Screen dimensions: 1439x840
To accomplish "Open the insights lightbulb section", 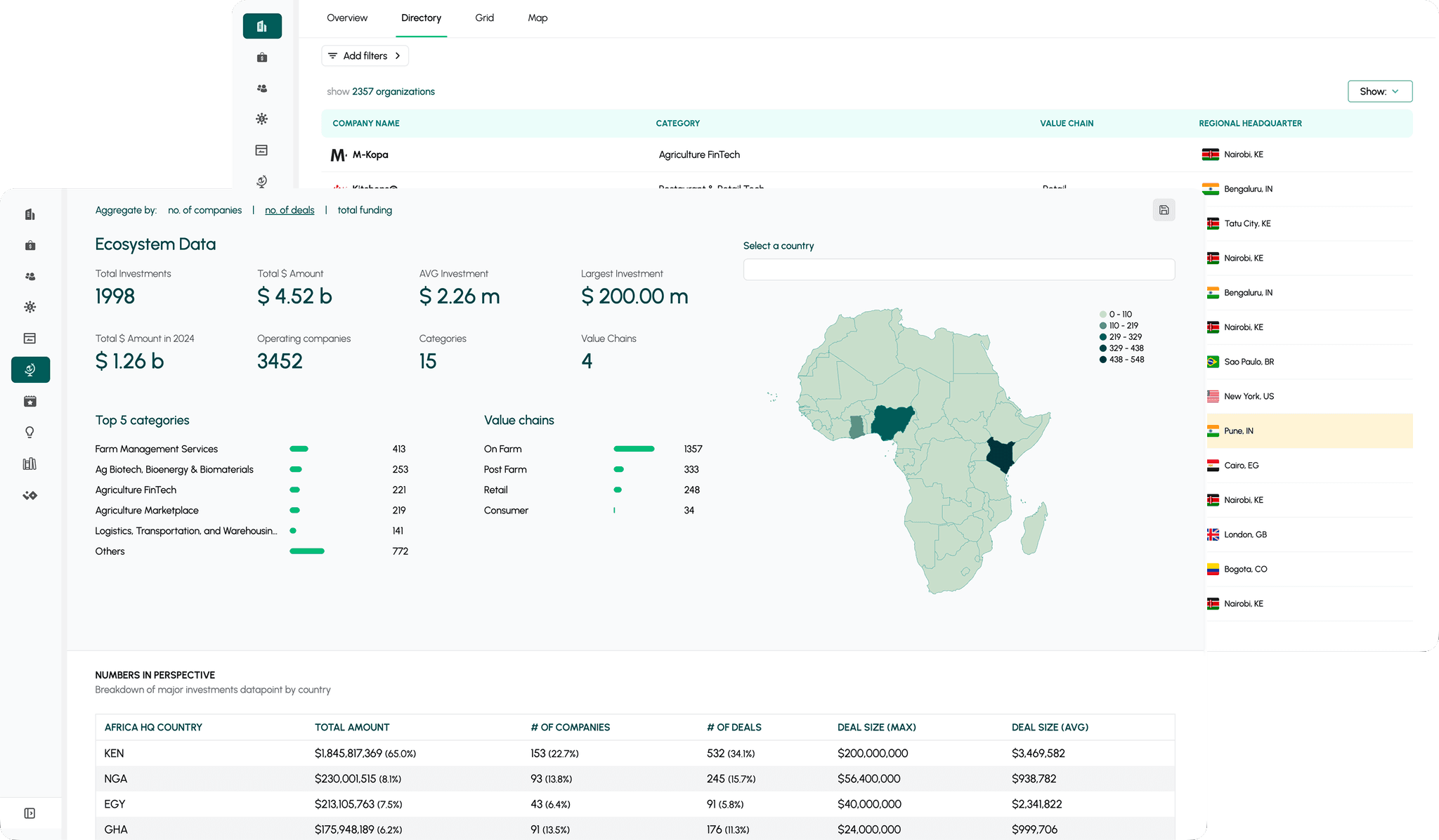I will [30, 431].
